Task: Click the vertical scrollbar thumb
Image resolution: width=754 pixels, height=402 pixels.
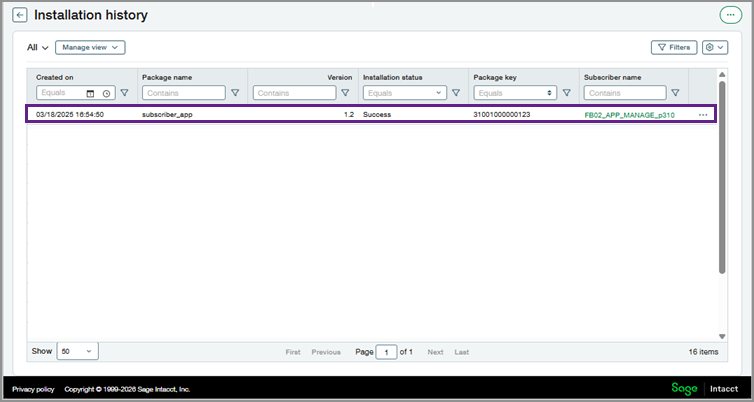Action: tap(722, 177)
